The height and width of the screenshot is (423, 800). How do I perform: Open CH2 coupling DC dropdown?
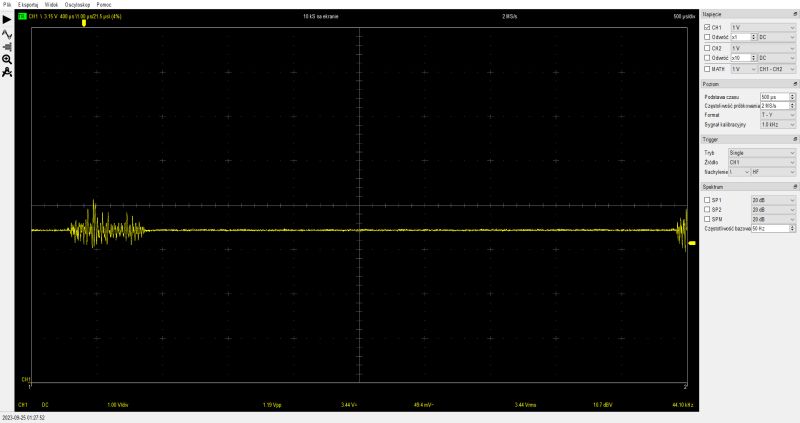[777, 58]
